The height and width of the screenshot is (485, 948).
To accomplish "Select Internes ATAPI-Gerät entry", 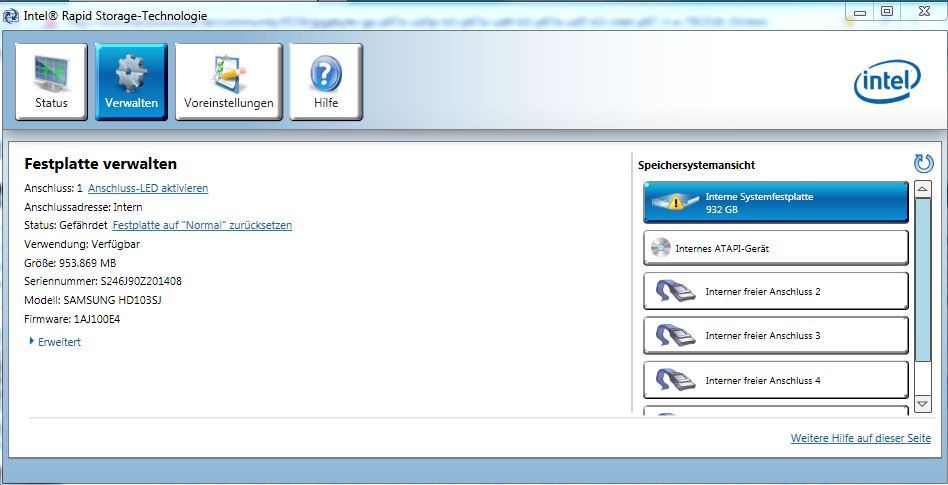I will click(x=776, y=247).
